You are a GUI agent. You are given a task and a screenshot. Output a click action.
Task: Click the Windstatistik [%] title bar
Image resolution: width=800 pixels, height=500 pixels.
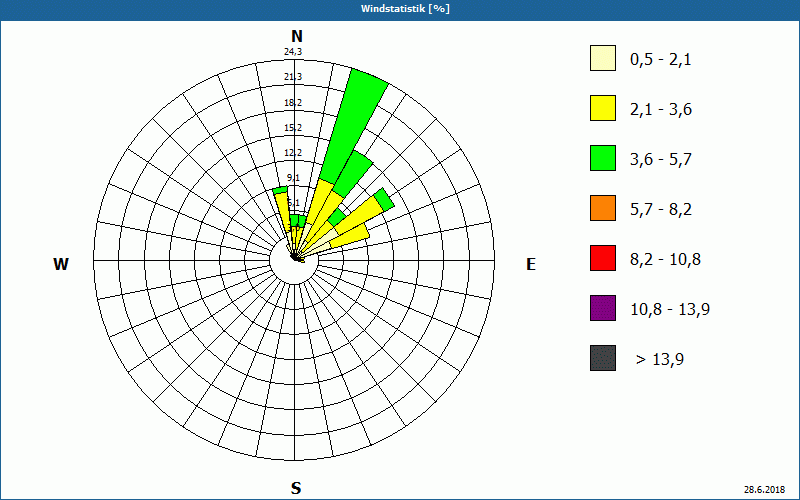[400, 9]
